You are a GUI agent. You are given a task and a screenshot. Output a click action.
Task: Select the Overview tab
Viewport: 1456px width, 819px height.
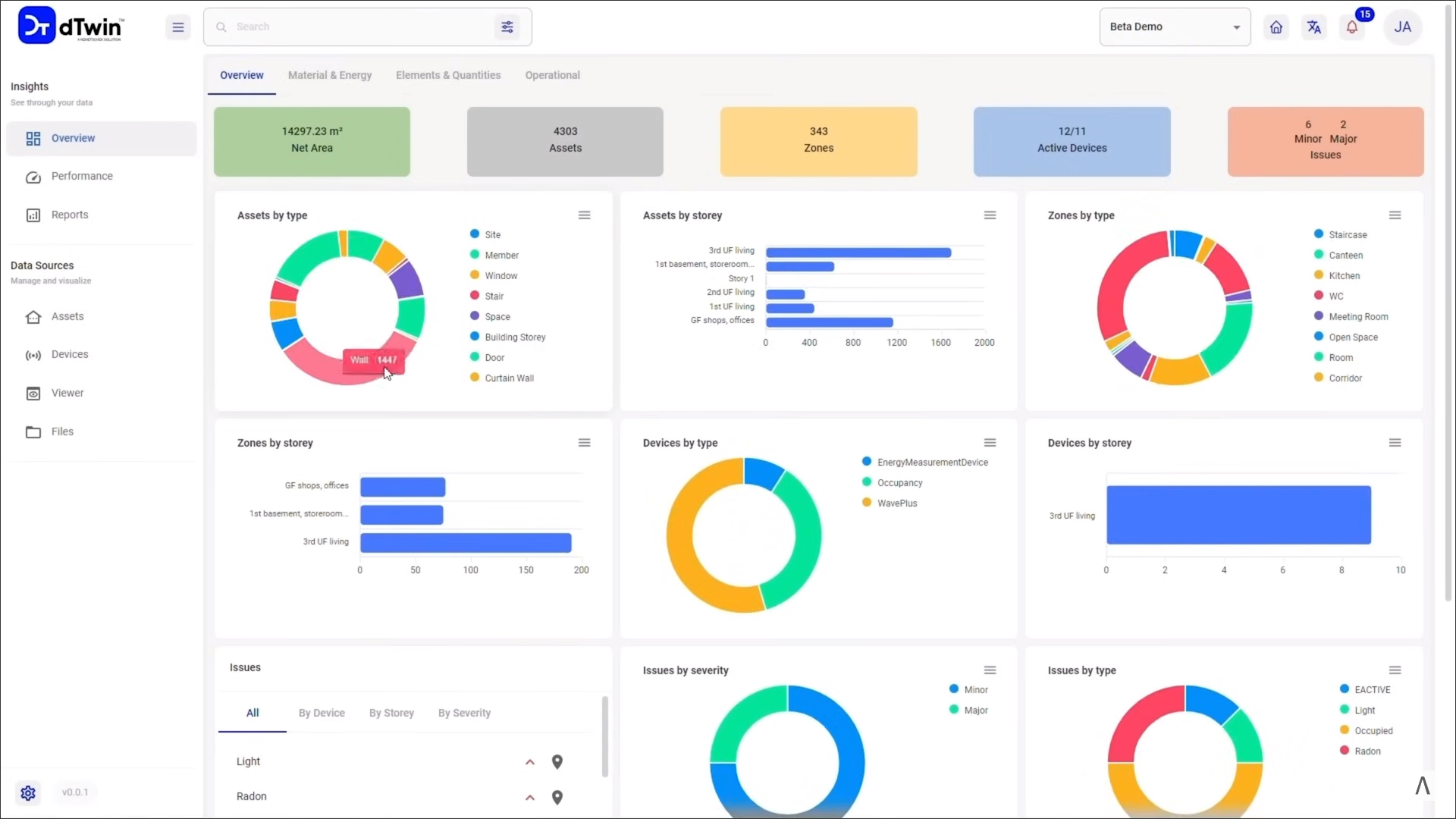242,75
